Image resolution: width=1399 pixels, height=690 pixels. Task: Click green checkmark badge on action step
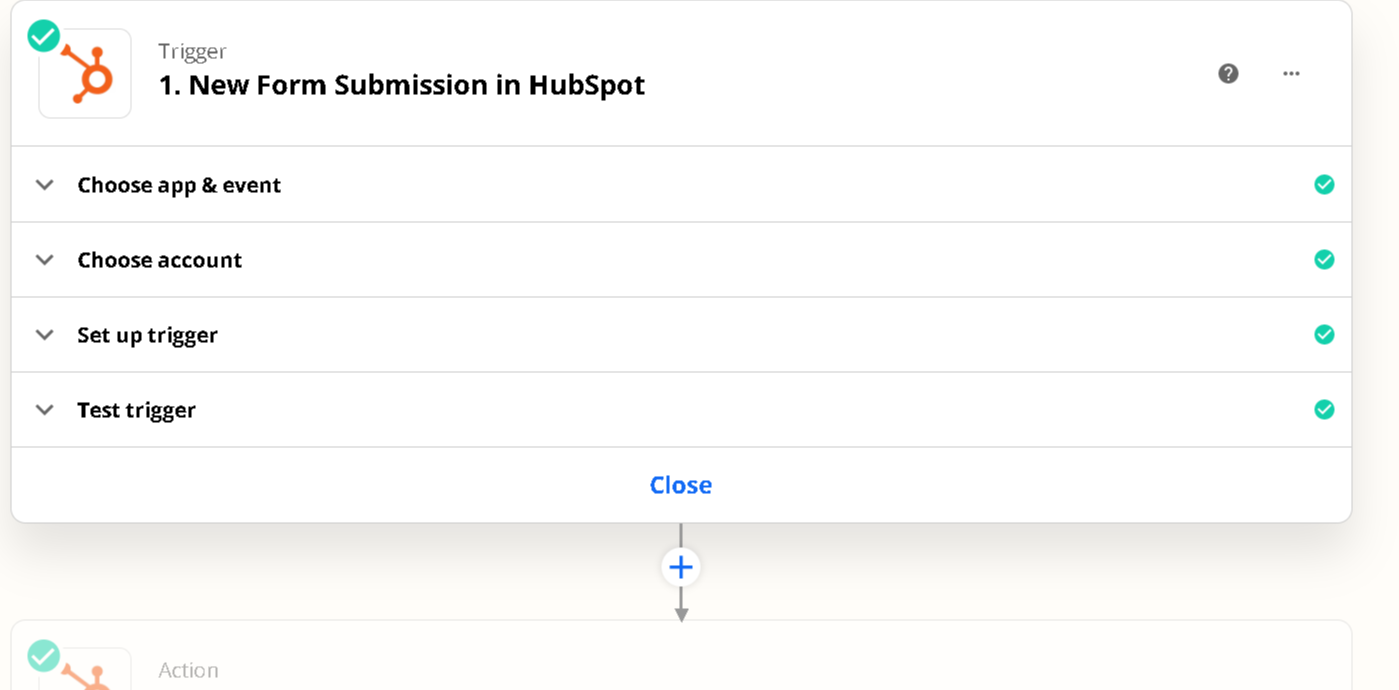coord(43,656)
